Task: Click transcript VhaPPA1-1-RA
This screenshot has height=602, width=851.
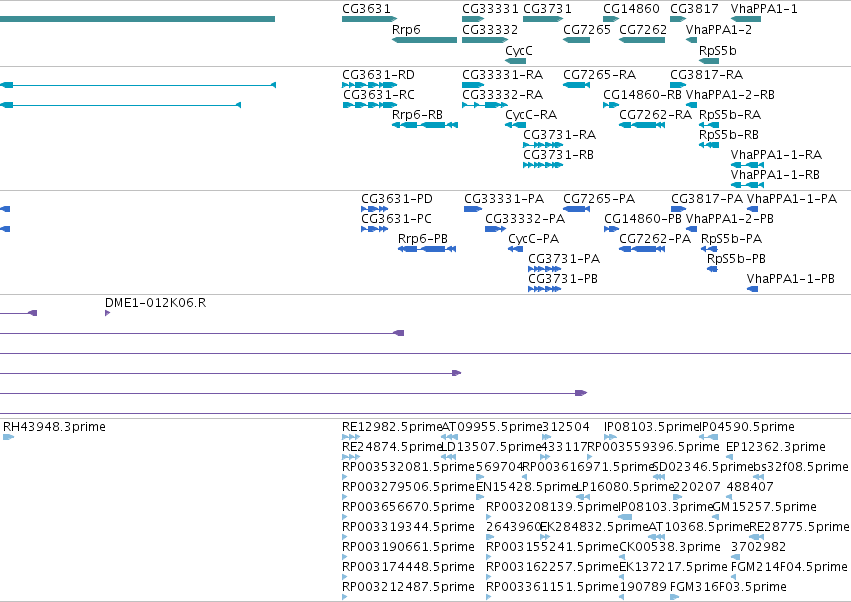Action: pos(776,155)
